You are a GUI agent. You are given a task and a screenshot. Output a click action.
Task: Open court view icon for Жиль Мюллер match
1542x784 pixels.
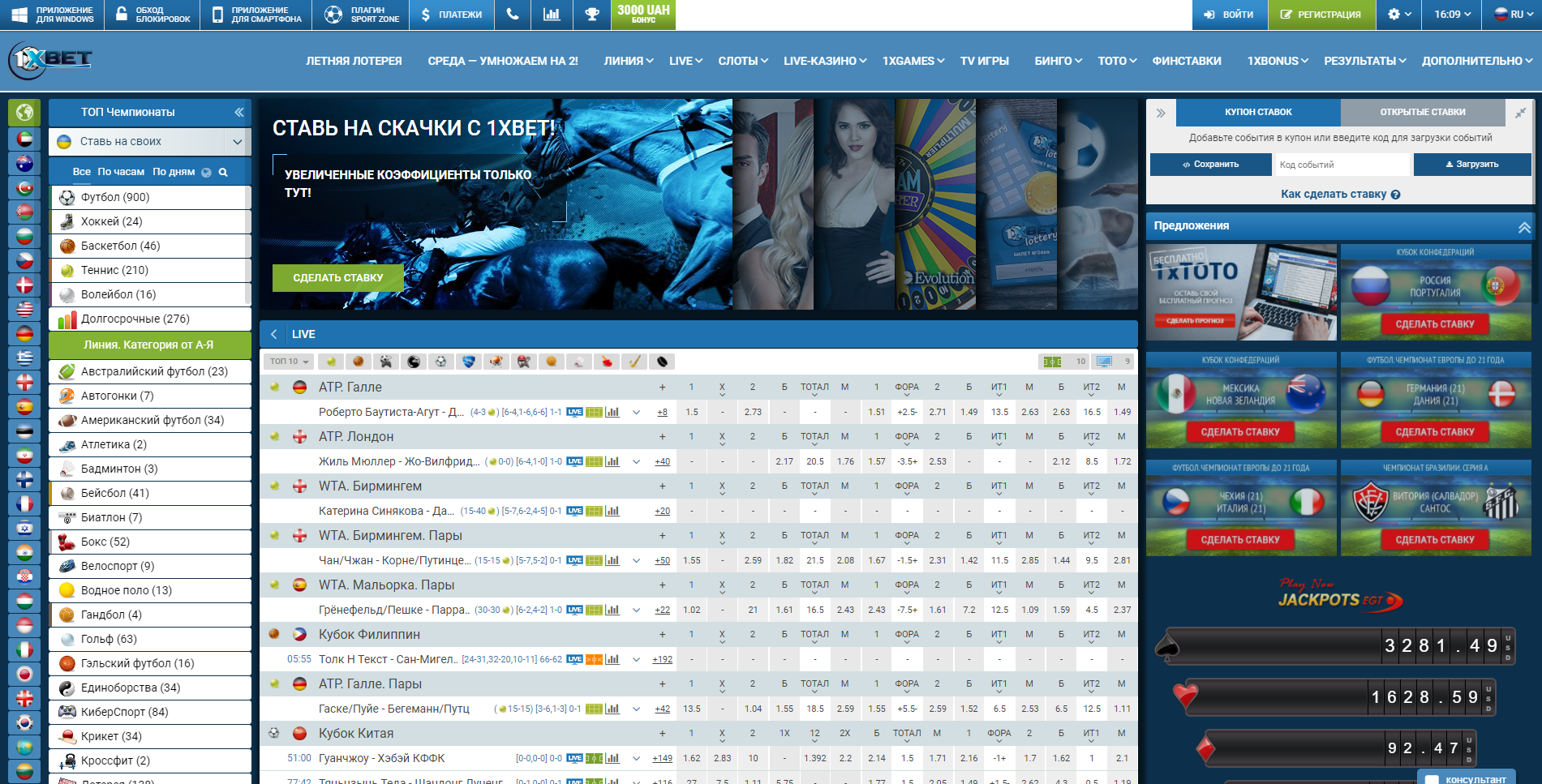click(594, 461)
